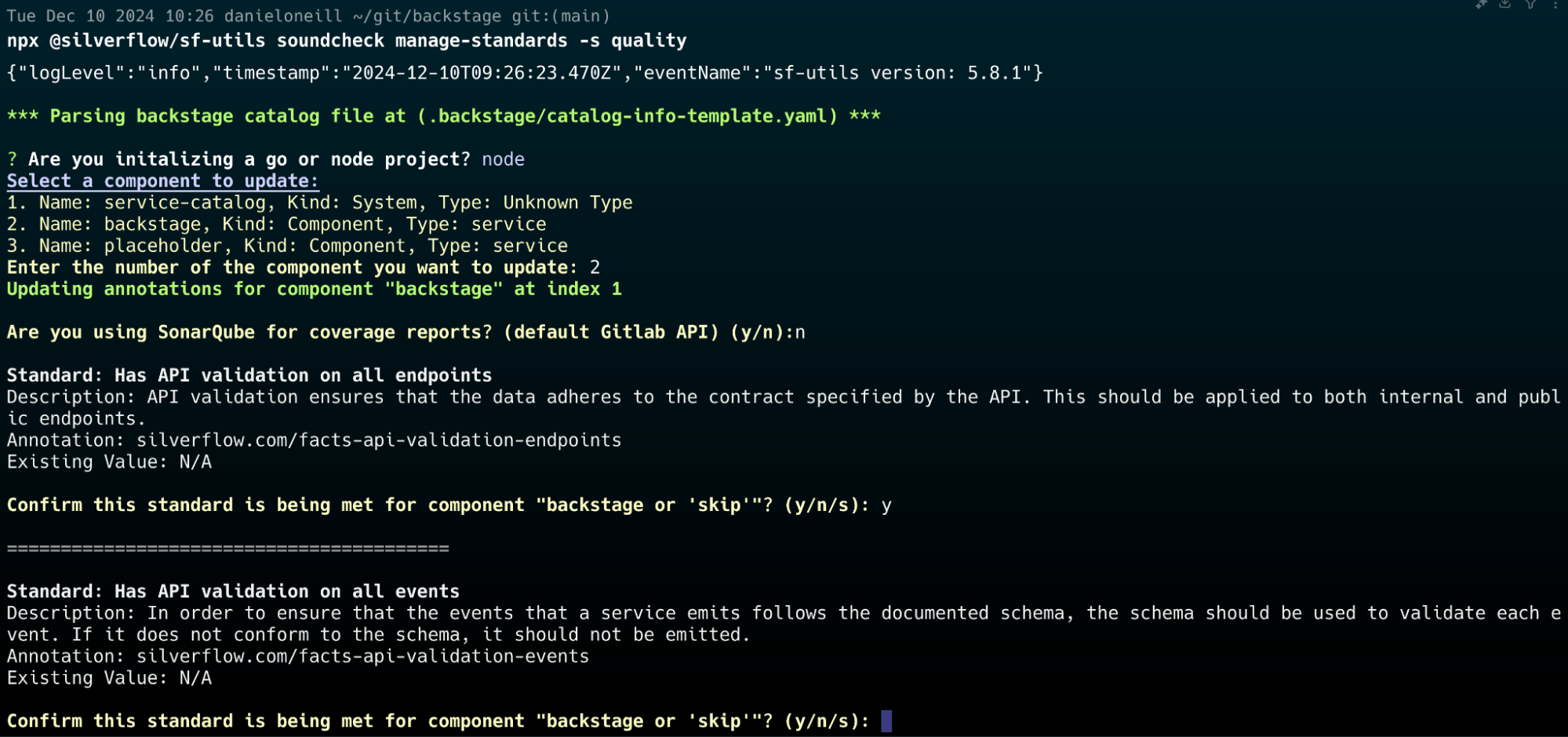Image resolution: width=1568 pixels, height=737 pixels.
Task: Open the filter funnel icon
Action: pos(1530,5)
